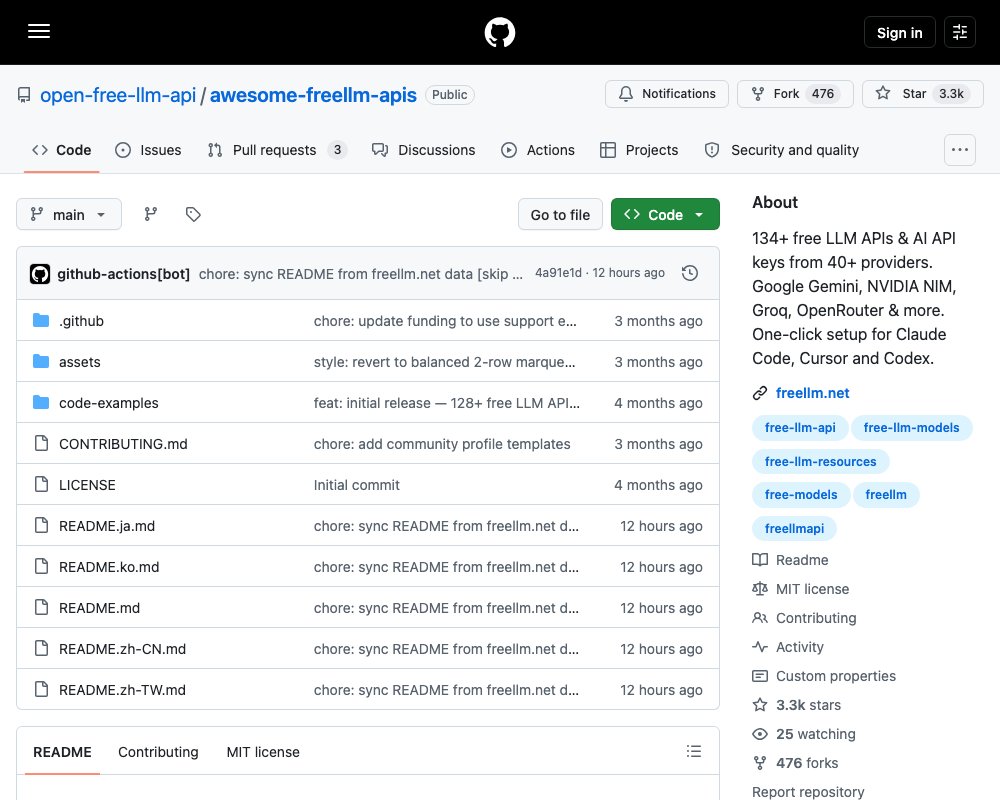Visit the freellm.net website link
The image size is (1000, 800).
[812, 393]
